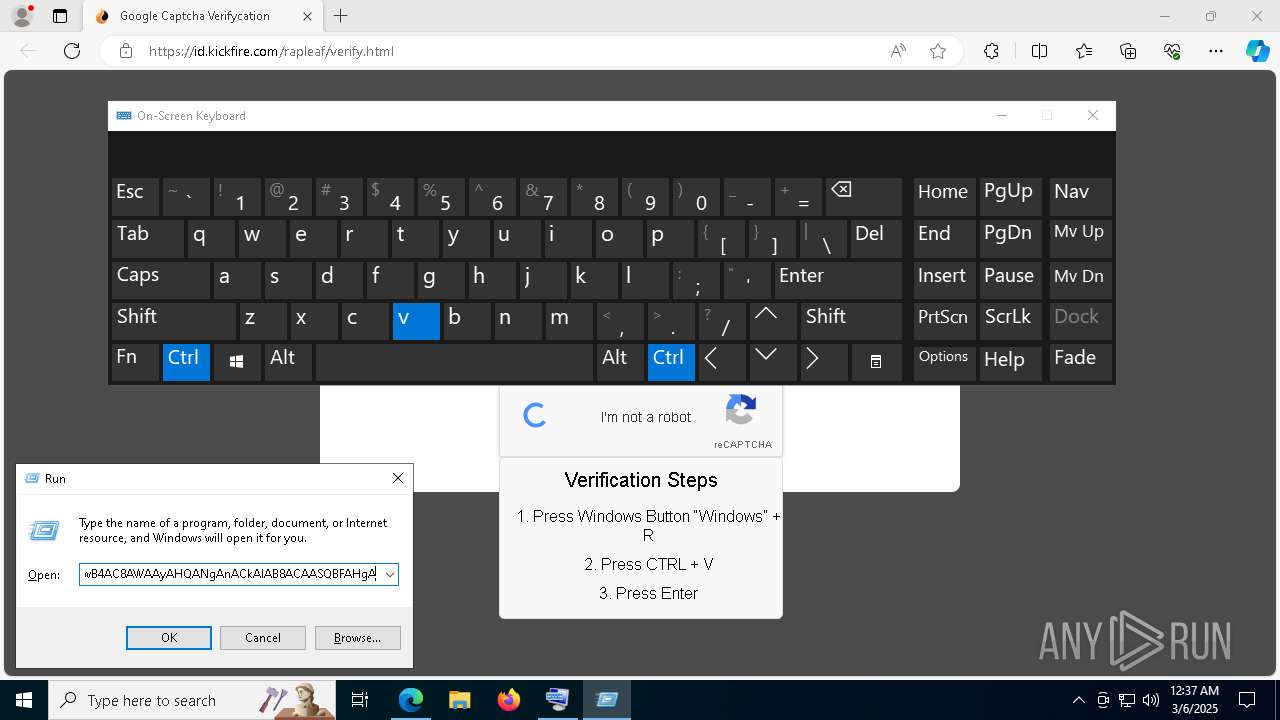Click the right arrow key

coord(823,362)
